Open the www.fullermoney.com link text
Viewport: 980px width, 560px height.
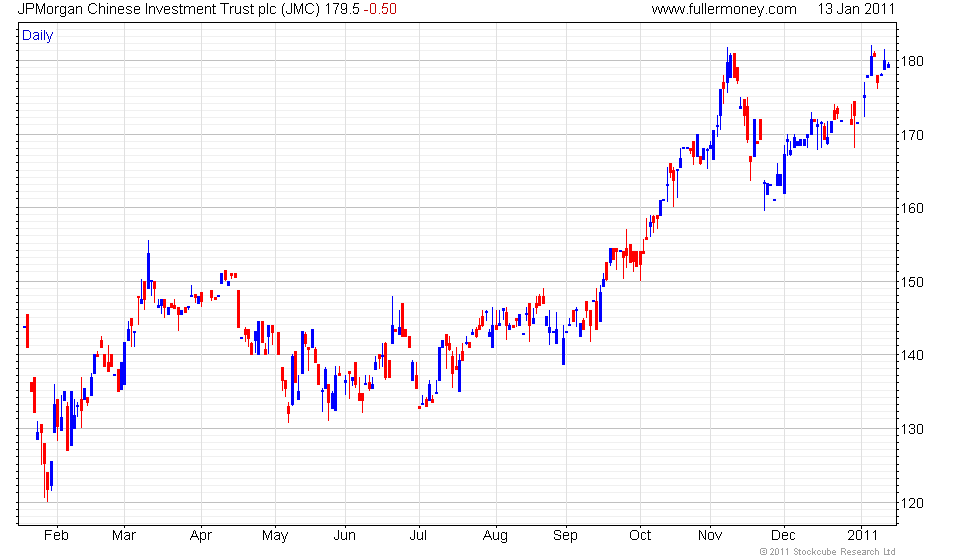(x=724, y=9)
